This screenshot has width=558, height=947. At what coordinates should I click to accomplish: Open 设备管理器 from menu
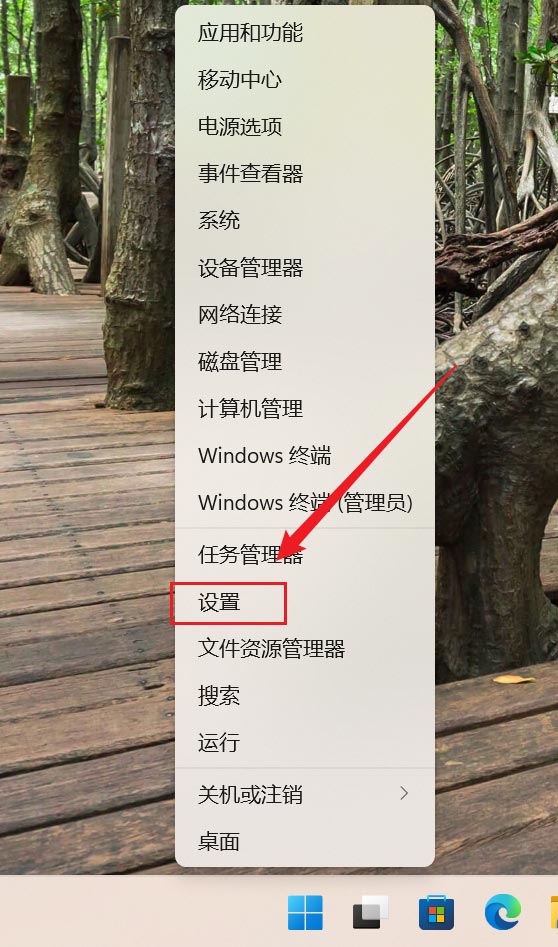tap(305, 268)
